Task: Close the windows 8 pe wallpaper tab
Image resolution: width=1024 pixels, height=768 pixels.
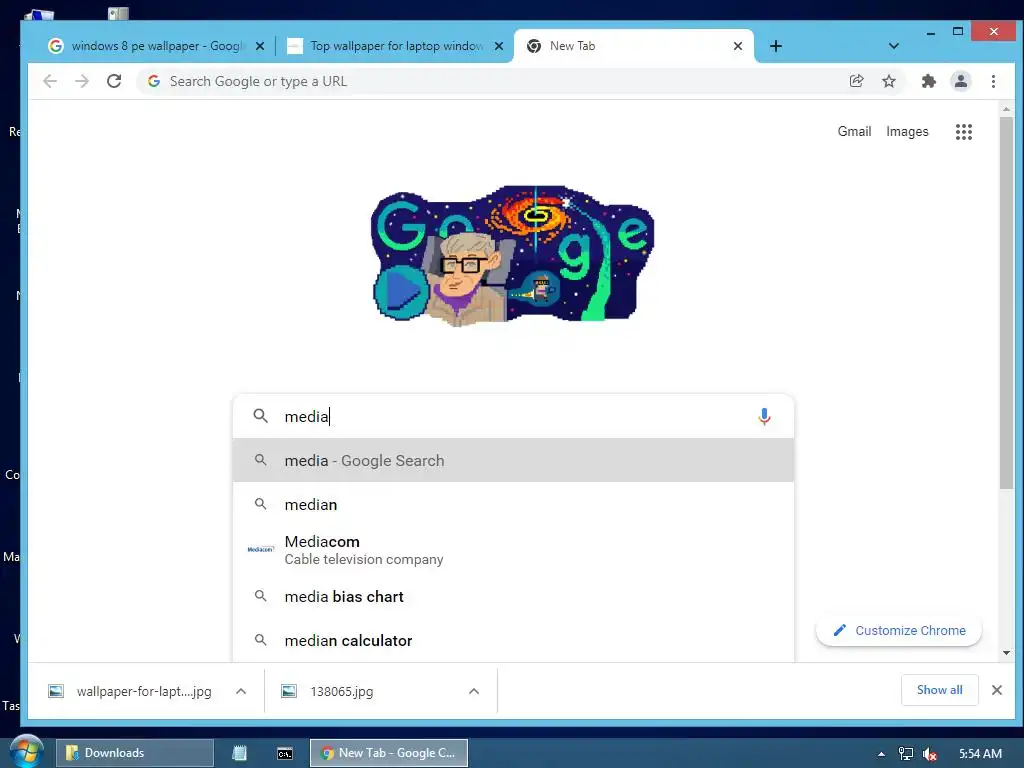Action: click(260, 46)
